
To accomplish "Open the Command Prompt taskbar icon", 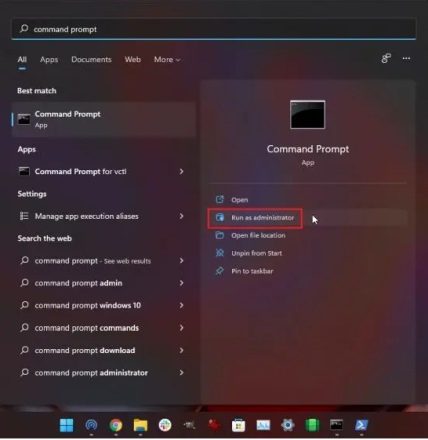I will coord(336,425).
